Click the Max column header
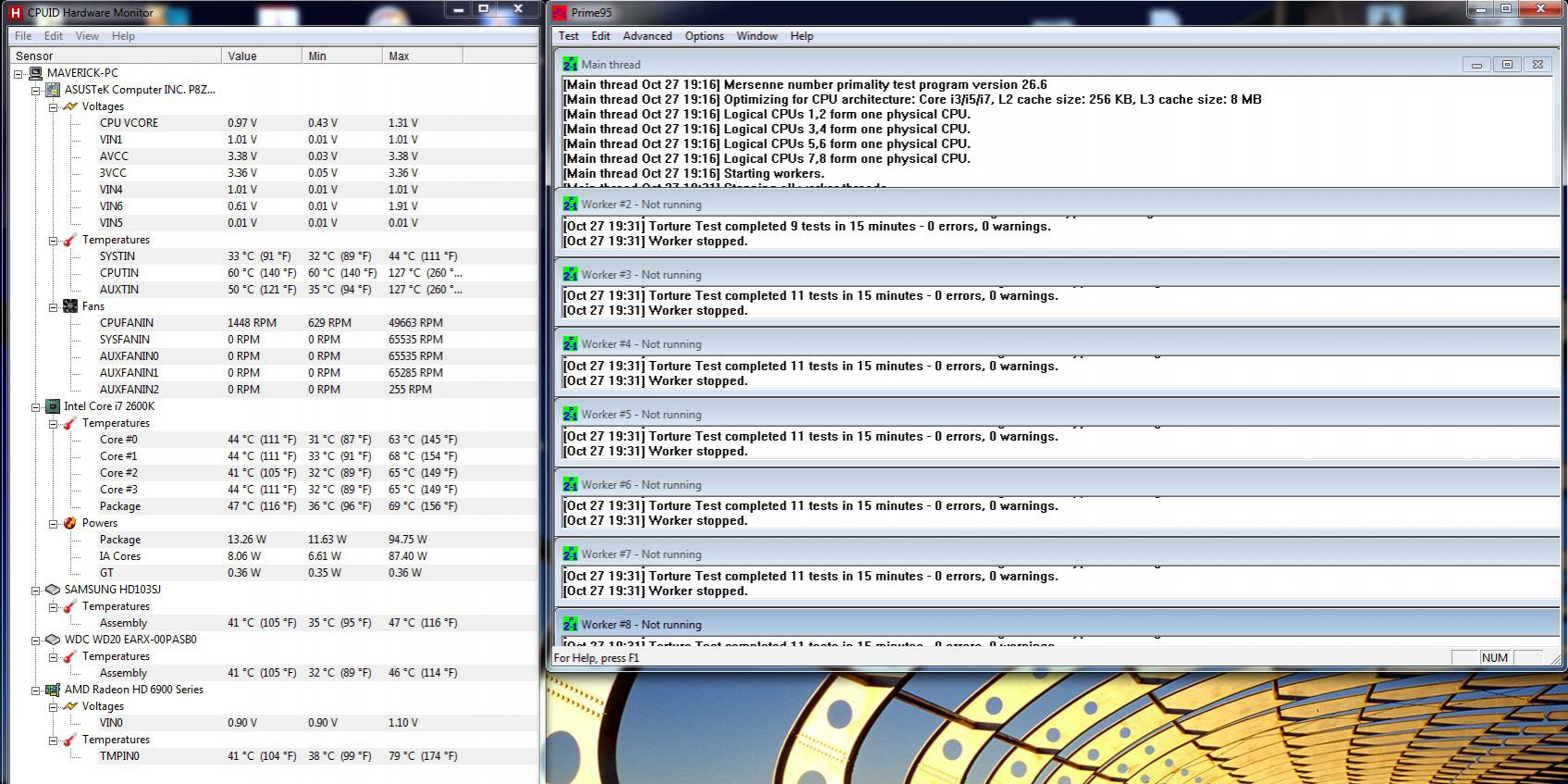This screenshot has height=784, width=1568. [422, 56]
